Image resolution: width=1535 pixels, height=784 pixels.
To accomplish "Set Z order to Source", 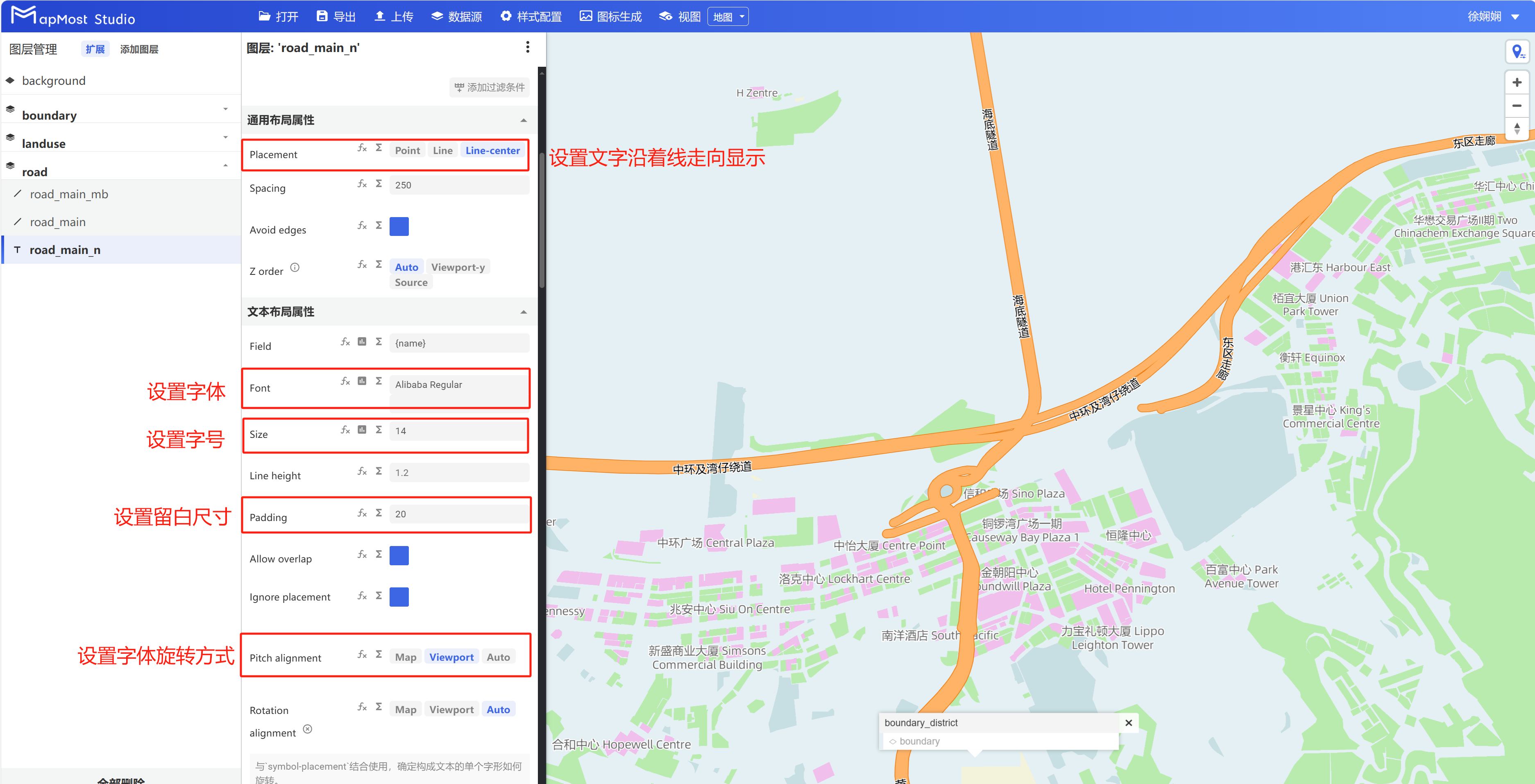I will click(411, 283).
